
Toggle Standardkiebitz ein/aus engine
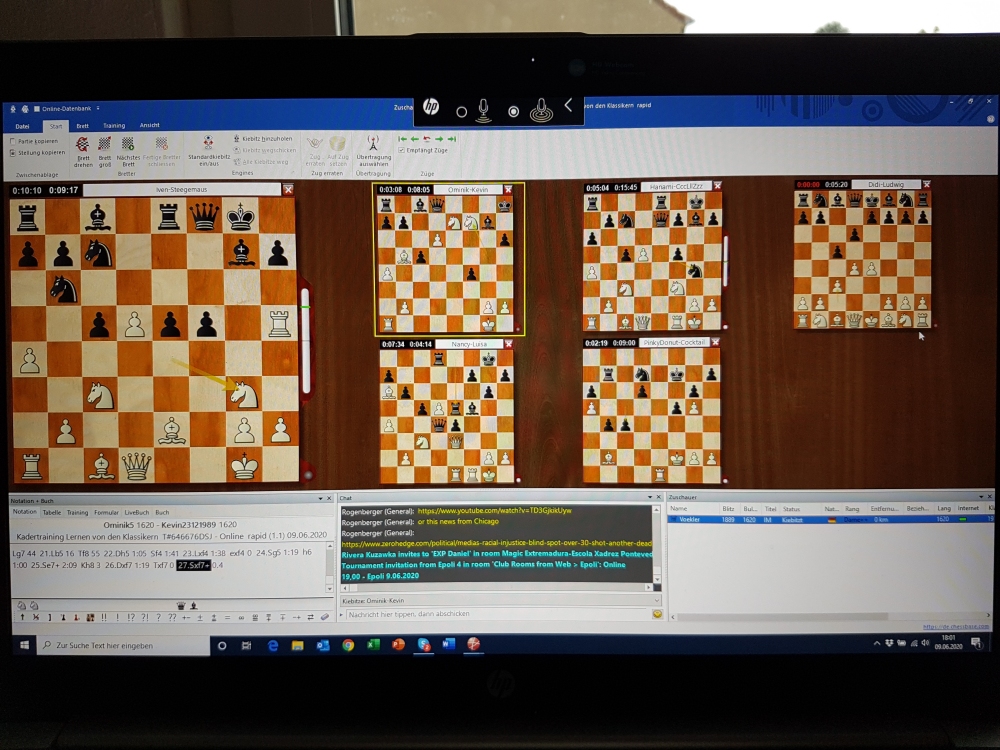209,146
